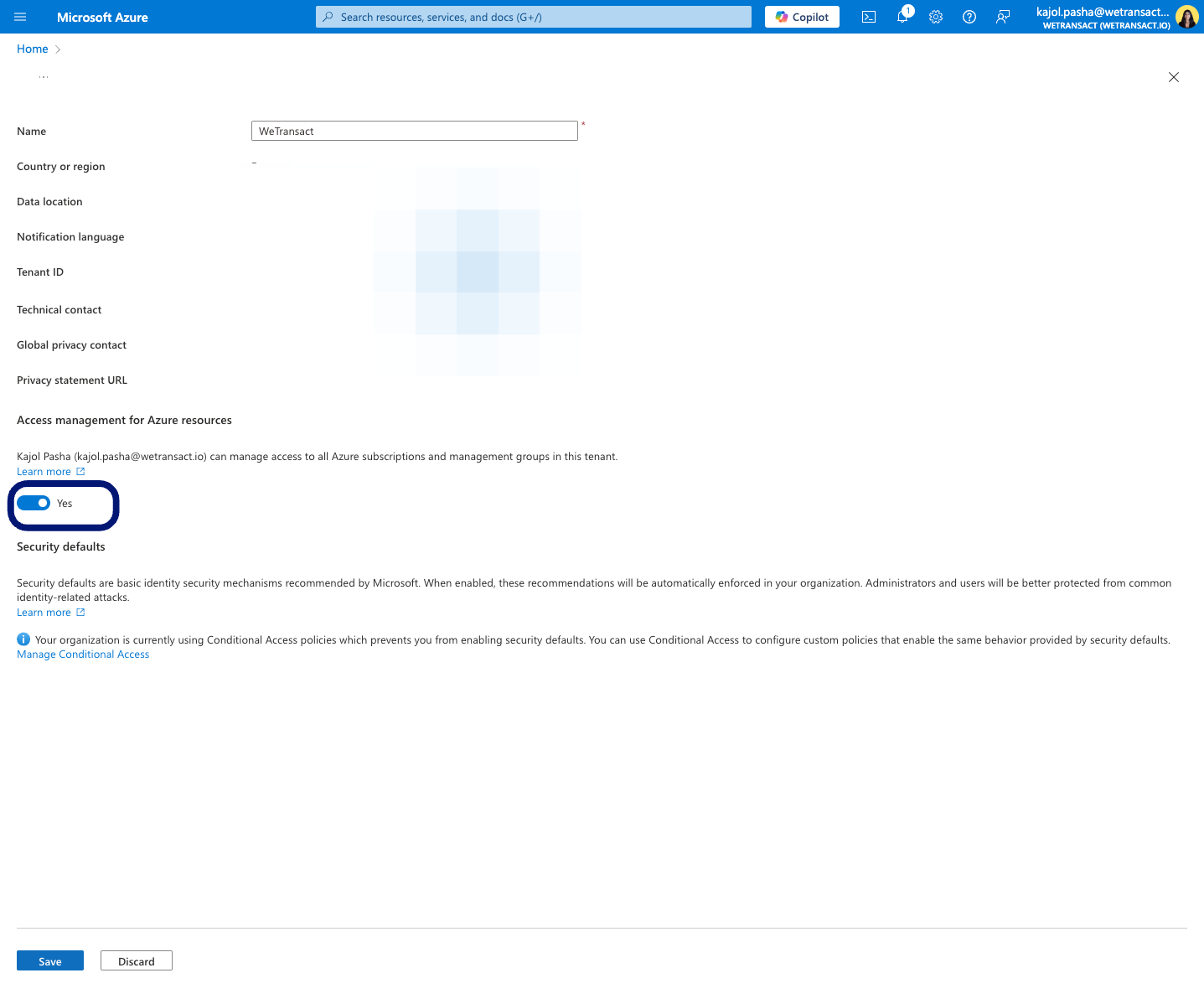Click the user profile avatar
Screen dimensions: 1204x1004
point(1187,17)
